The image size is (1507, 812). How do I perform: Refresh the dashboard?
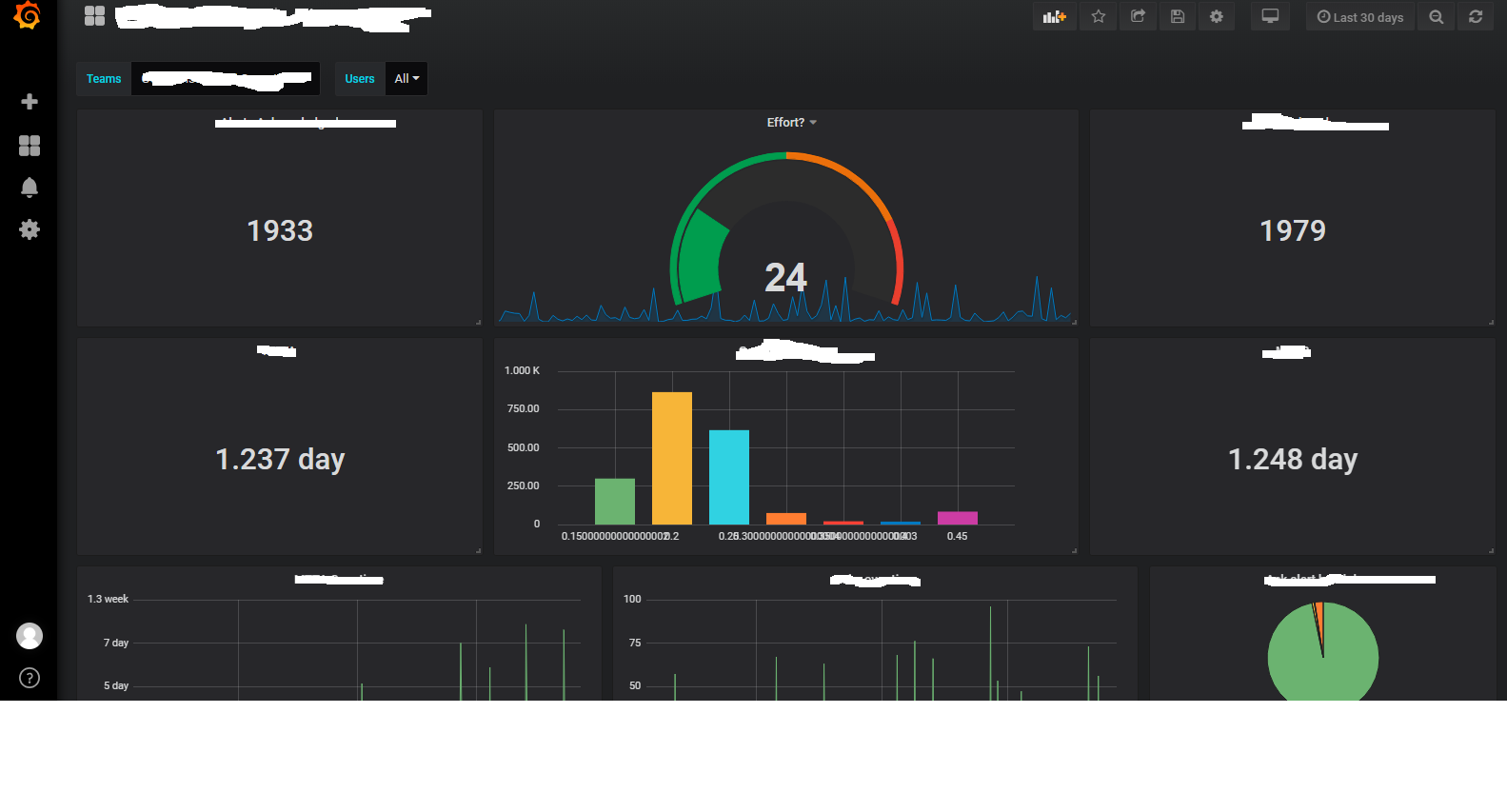(x=1476, y=17)
